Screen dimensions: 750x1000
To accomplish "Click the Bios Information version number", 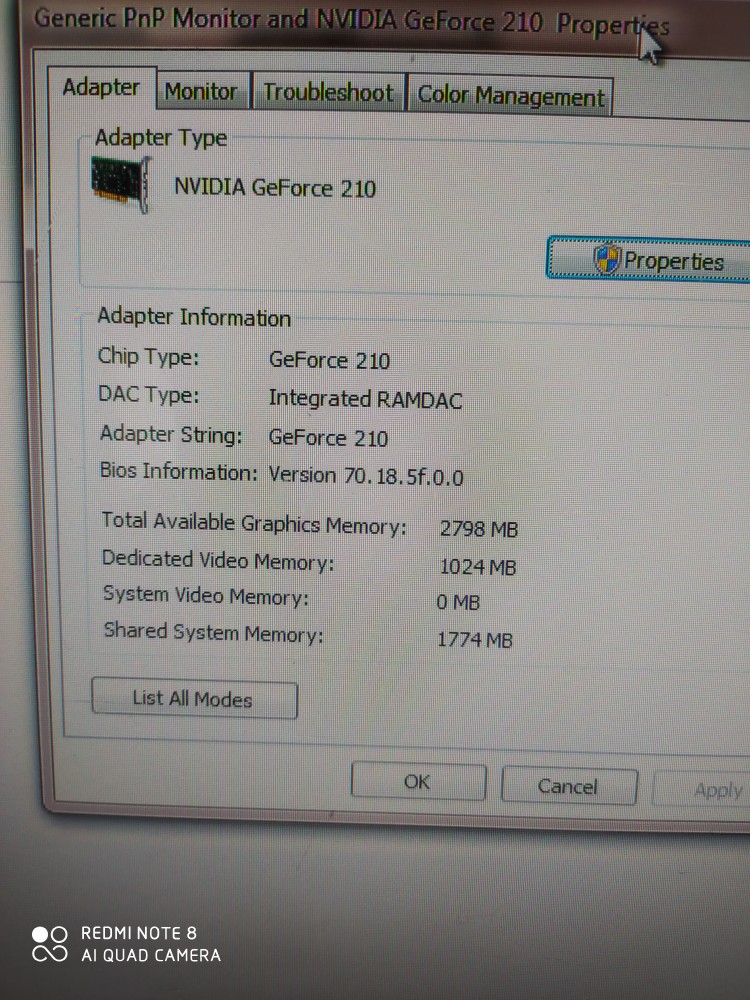I will point(366,476).
